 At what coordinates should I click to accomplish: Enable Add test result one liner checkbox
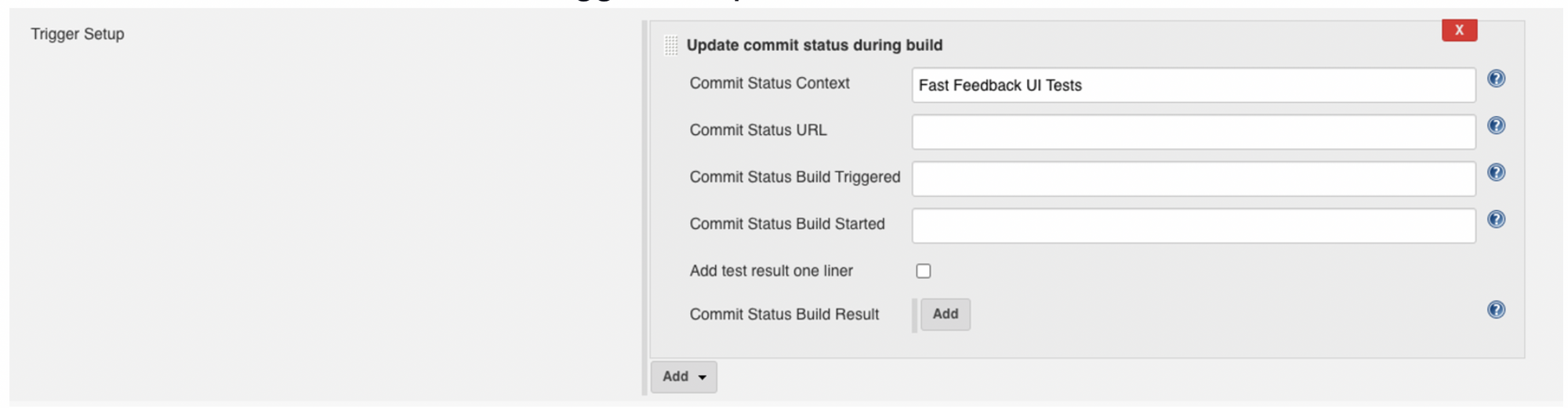(924, 271)
